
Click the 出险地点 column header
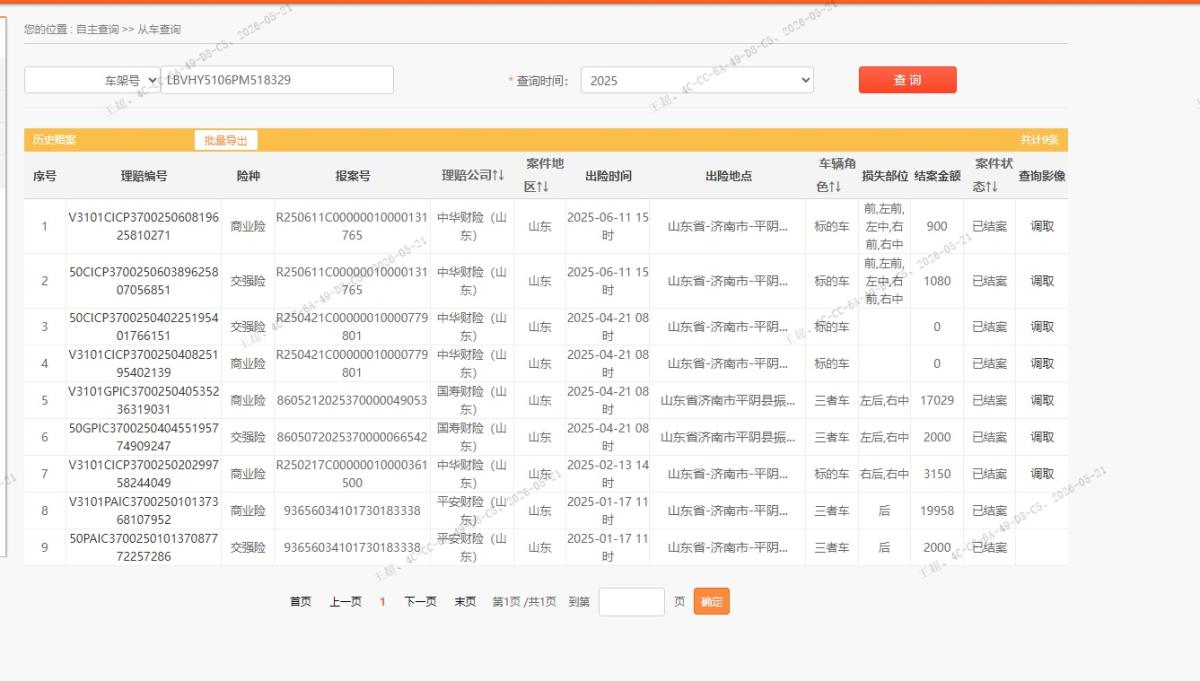[728, 176]
